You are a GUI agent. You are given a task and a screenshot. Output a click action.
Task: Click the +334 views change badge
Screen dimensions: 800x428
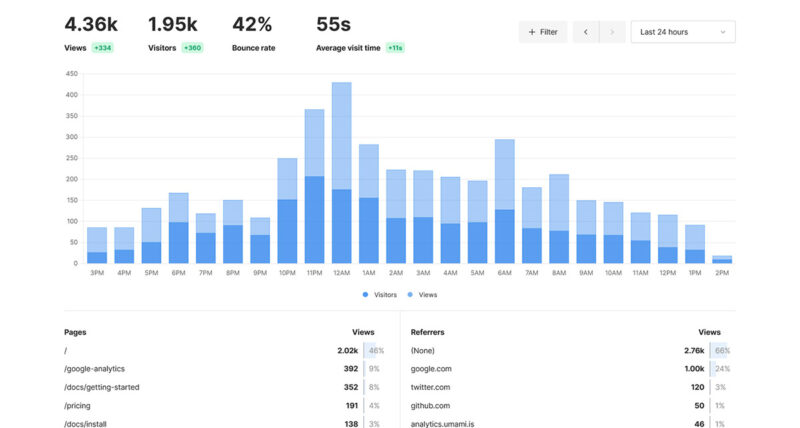click(103, 48)
